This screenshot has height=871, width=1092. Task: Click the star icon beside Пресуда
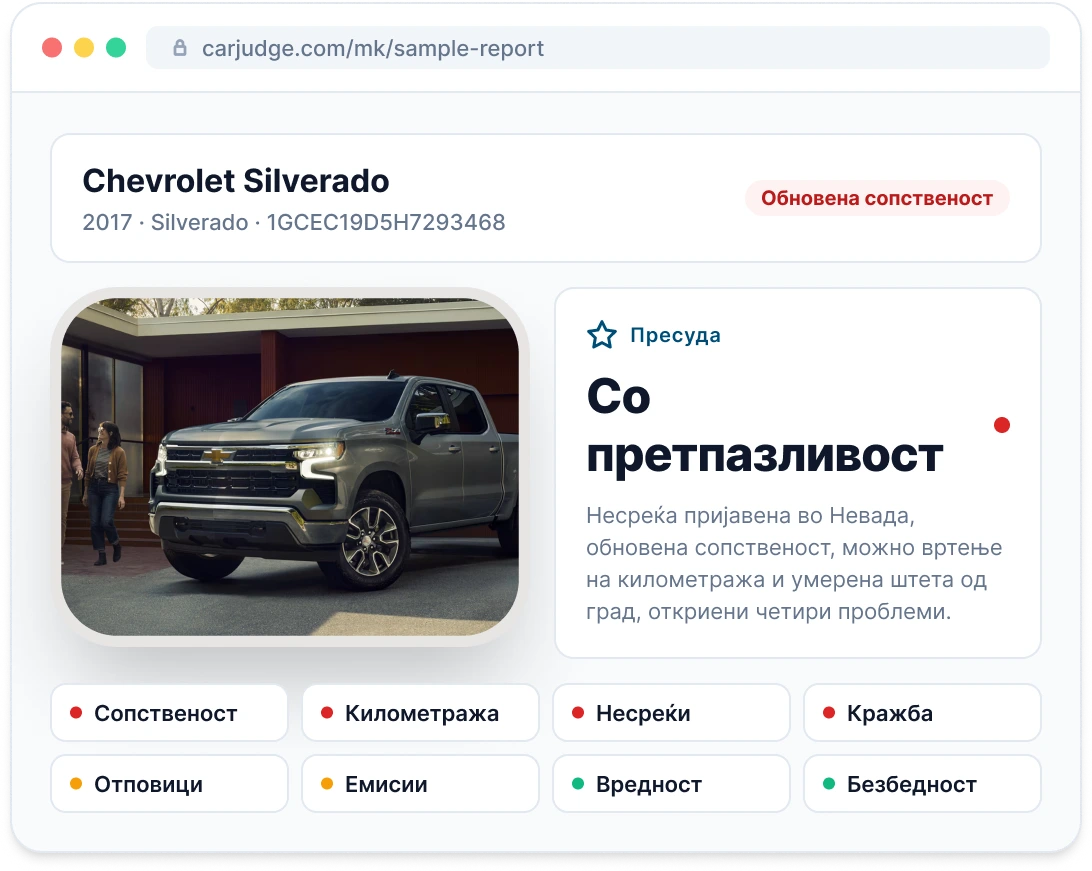coord(602,335)
